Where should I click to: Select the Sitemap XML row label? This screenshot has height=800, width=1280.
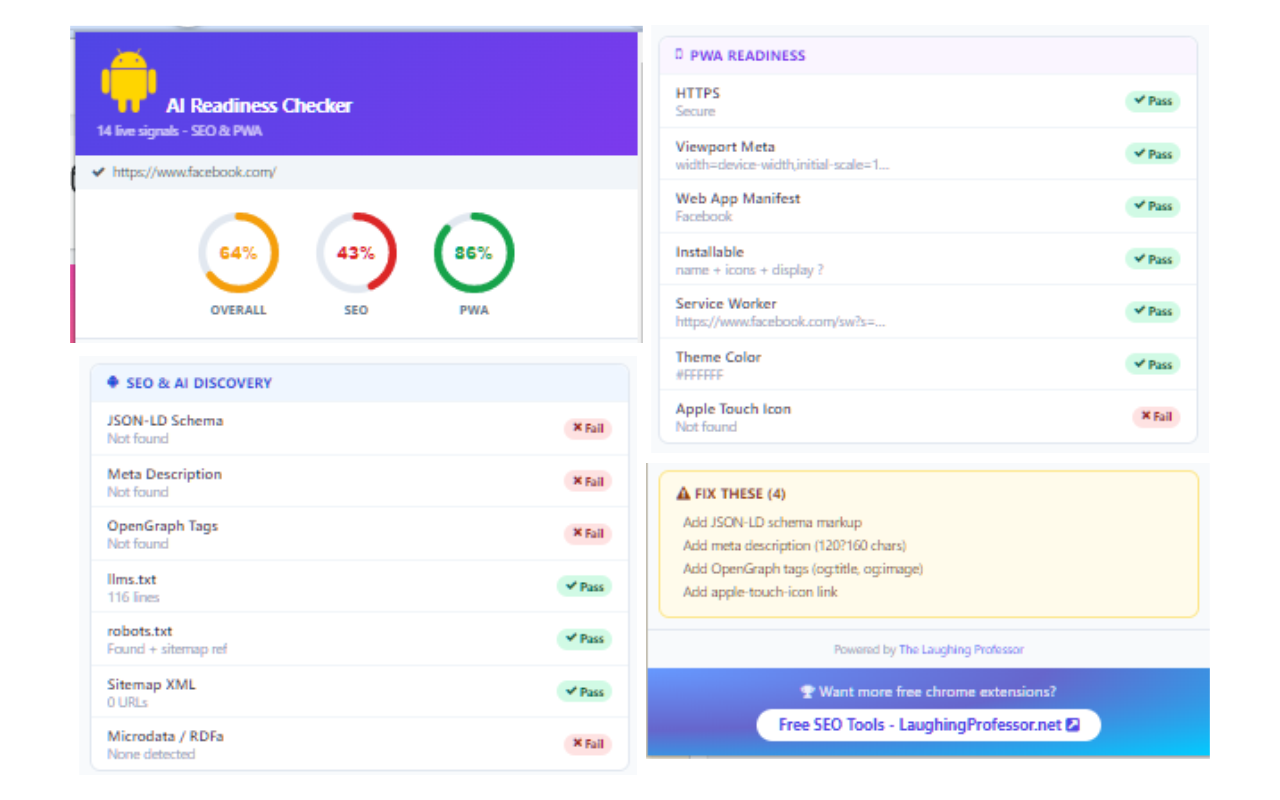[x=151, y=685]
